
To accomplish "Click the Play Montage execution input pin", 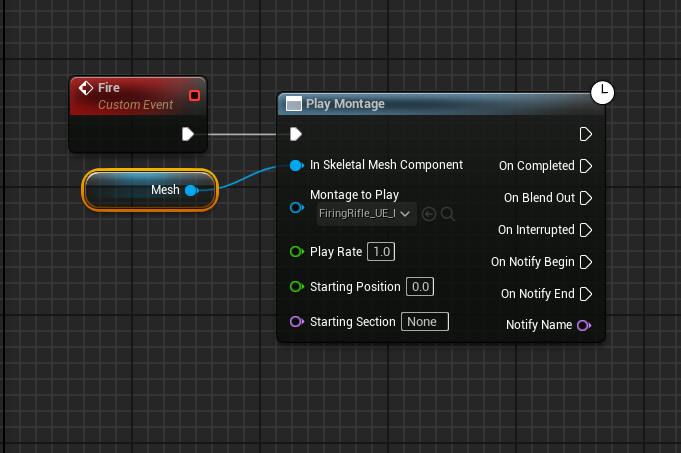I will coord(296,134).
